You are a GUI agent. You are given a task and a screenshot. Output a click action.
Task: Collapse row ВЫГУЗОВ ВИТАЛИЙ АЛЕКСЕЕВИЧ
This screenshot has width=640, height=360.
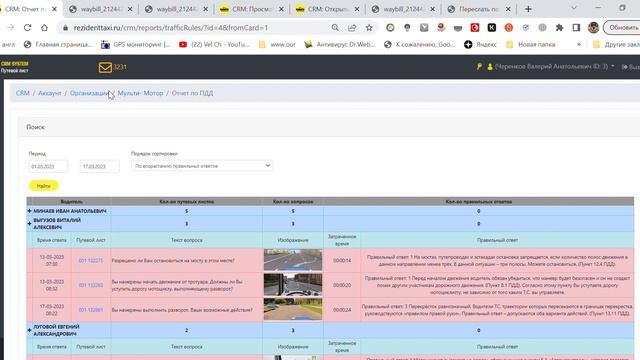[x=29, y=224]
